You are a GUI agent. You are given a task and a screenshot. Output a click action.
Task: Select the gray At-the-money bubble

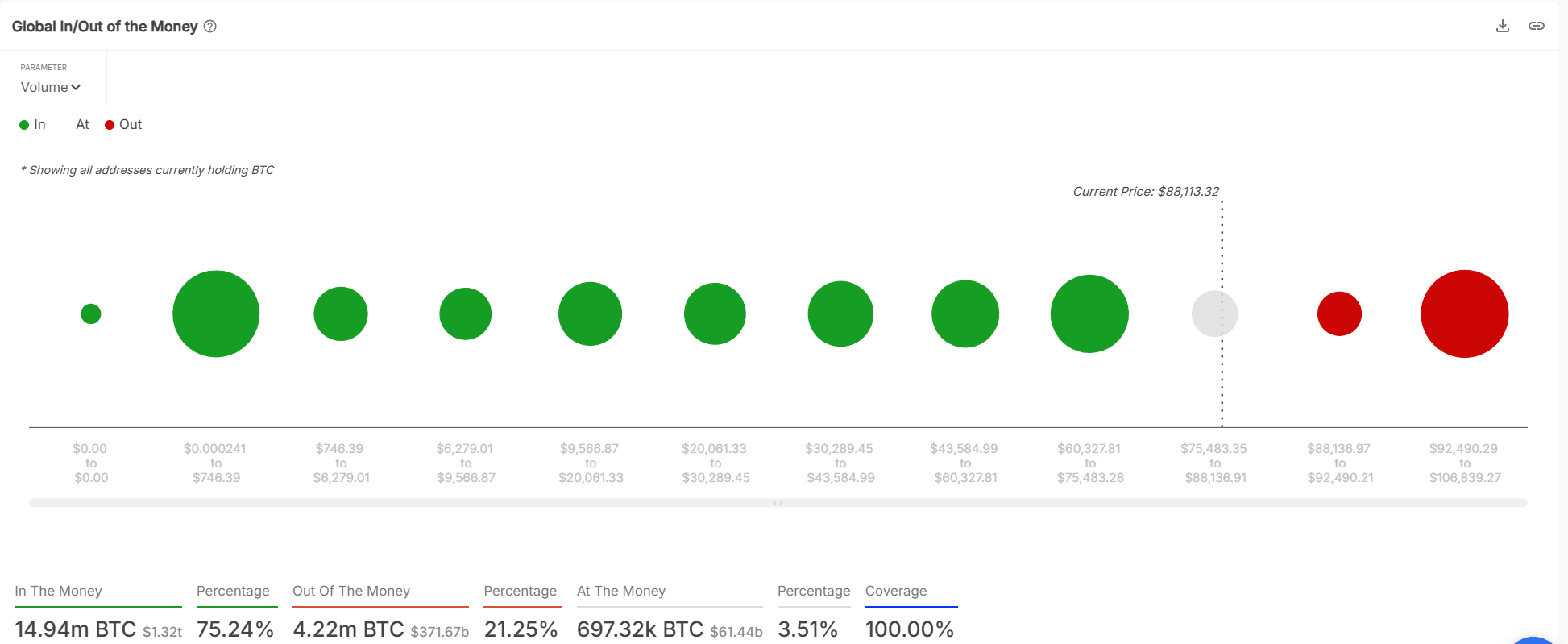pos(1215,314)
